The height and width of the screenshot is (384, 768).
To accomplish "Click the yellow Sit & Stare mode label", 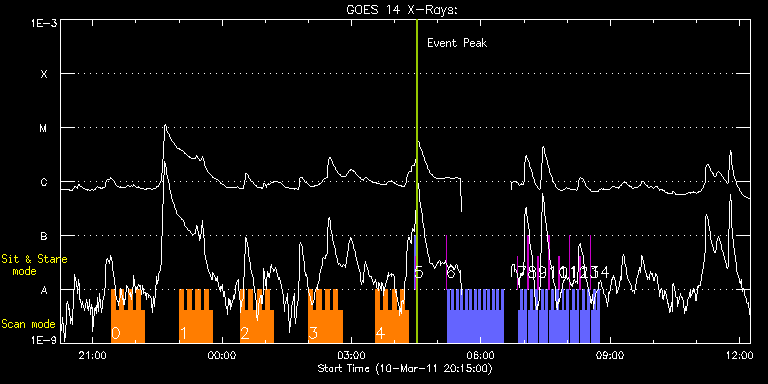I will (x=34, y=265).
